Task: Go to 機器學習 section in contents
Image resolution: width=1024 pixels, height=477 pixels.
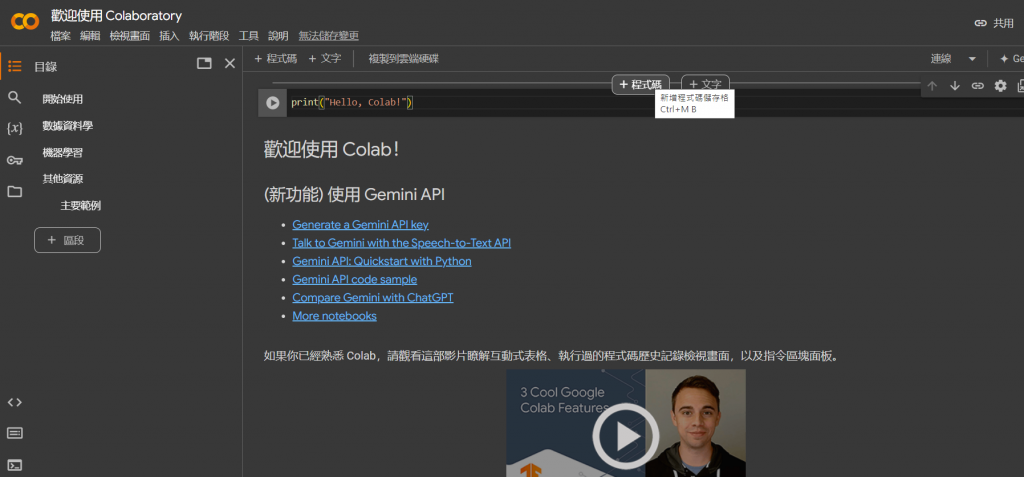Action: click(63, 153)
